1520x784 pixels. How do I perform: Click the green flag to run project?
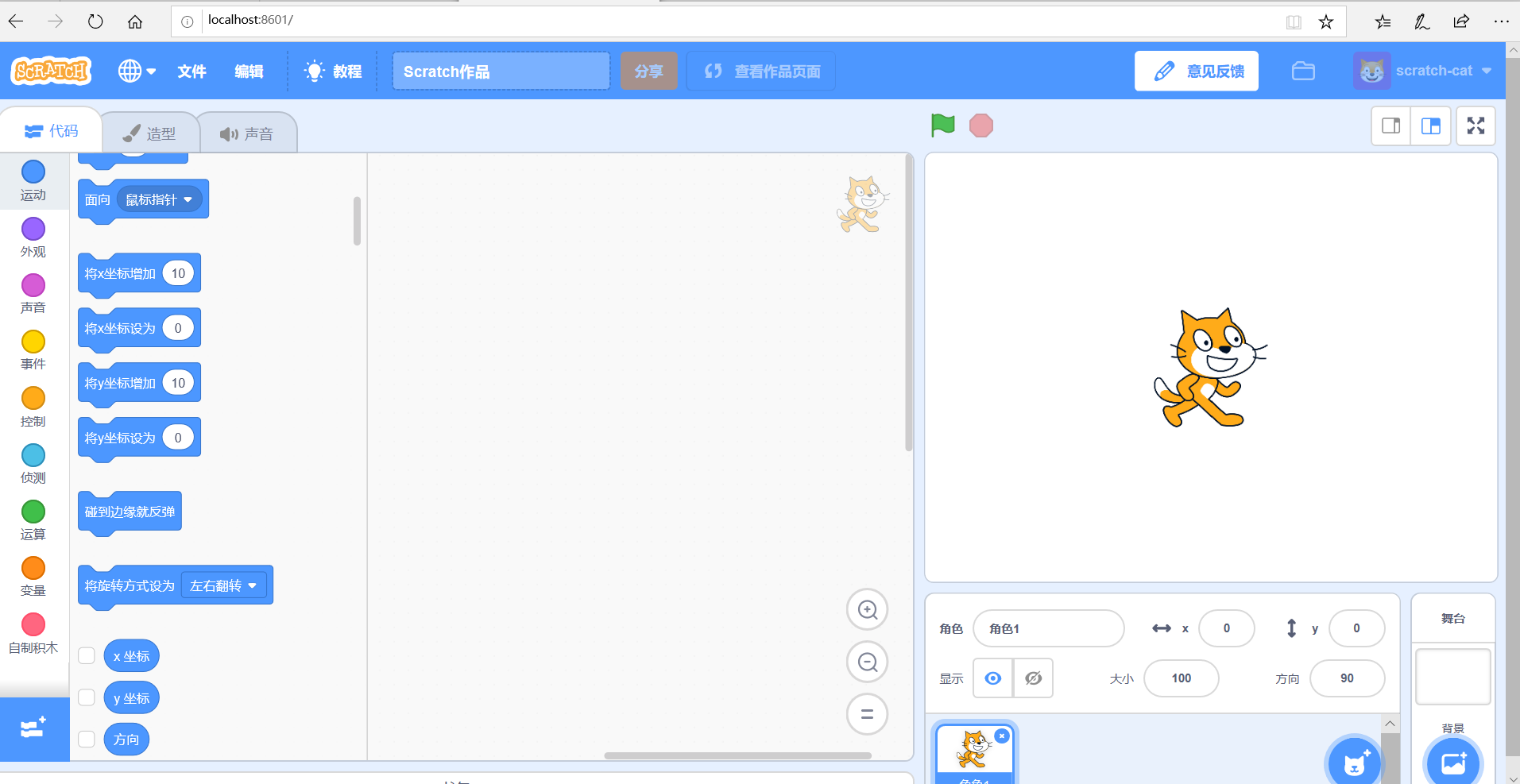(942, 125)
